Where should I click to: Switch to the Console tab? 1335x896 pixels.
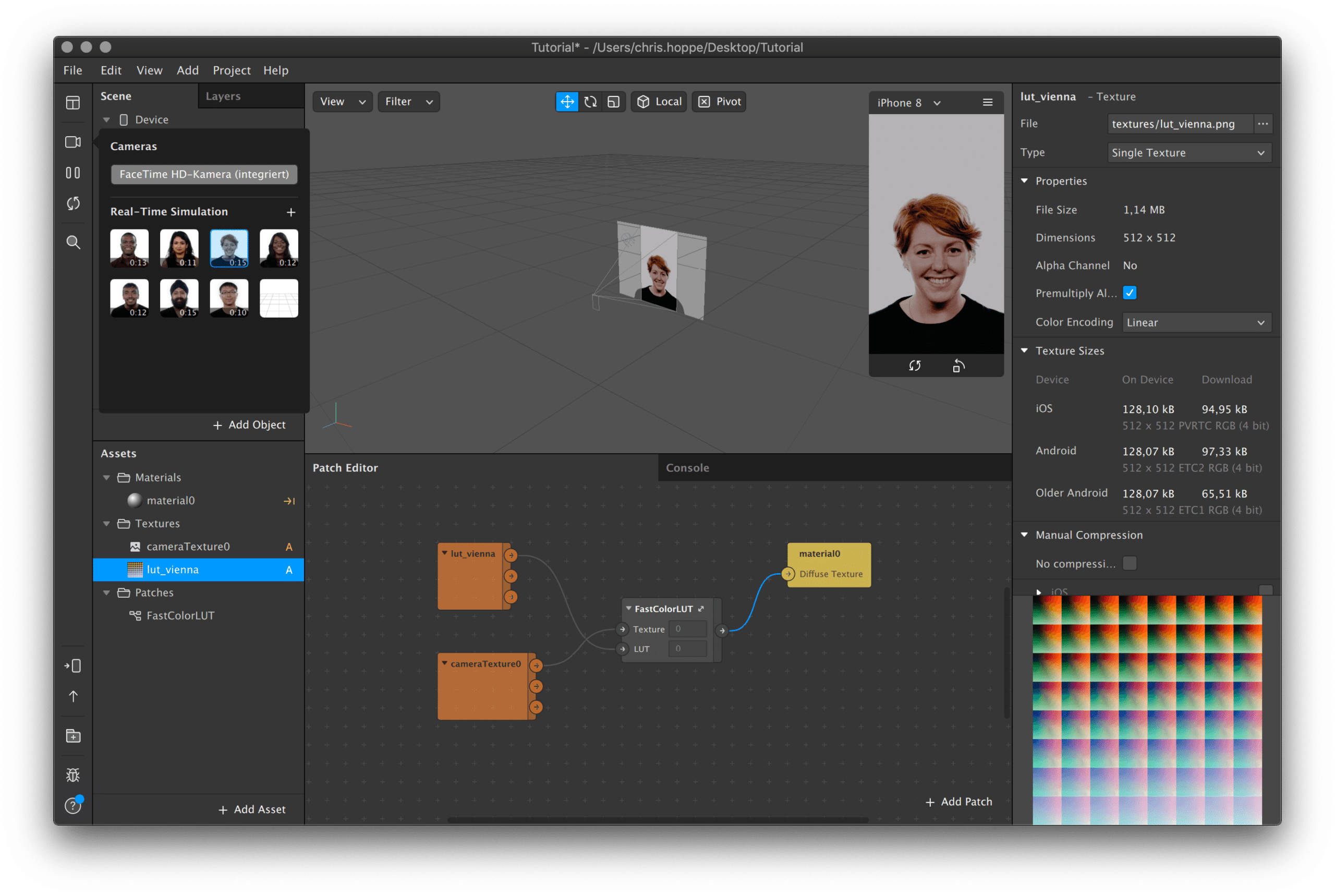[687, 467]
